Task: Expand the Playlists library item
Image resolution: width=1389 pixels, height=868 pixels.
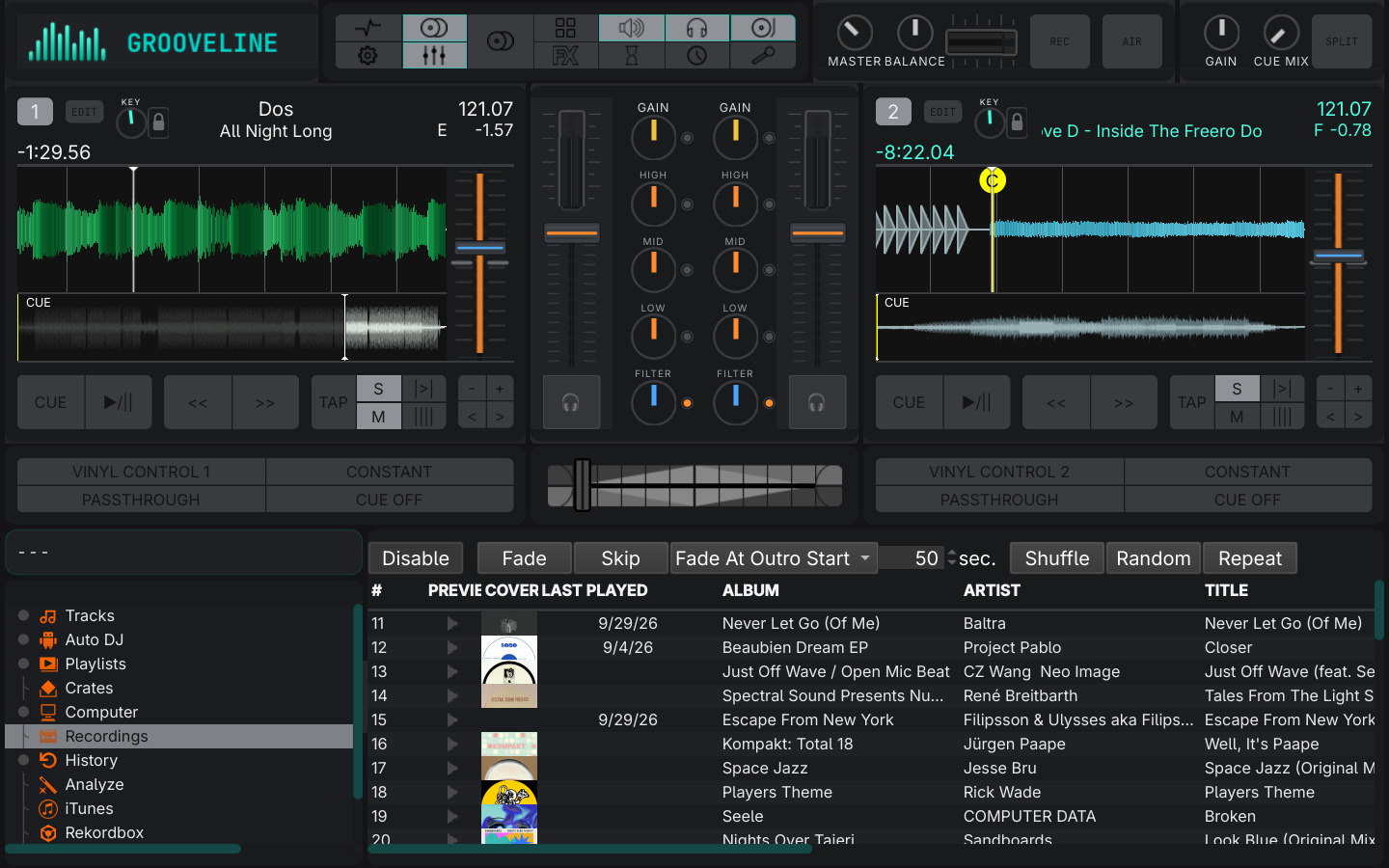Action: pyautogui.click(x=24, y=664)
